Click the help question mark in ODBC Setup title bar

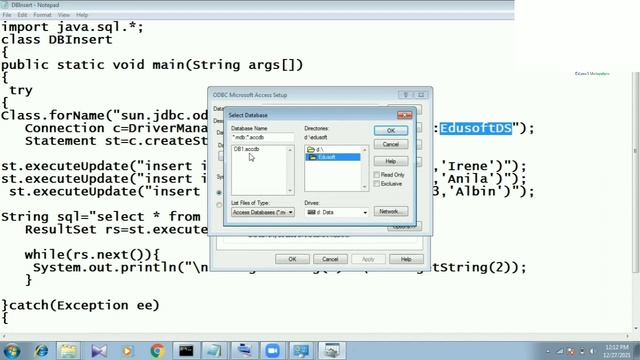tap(406, 95)
